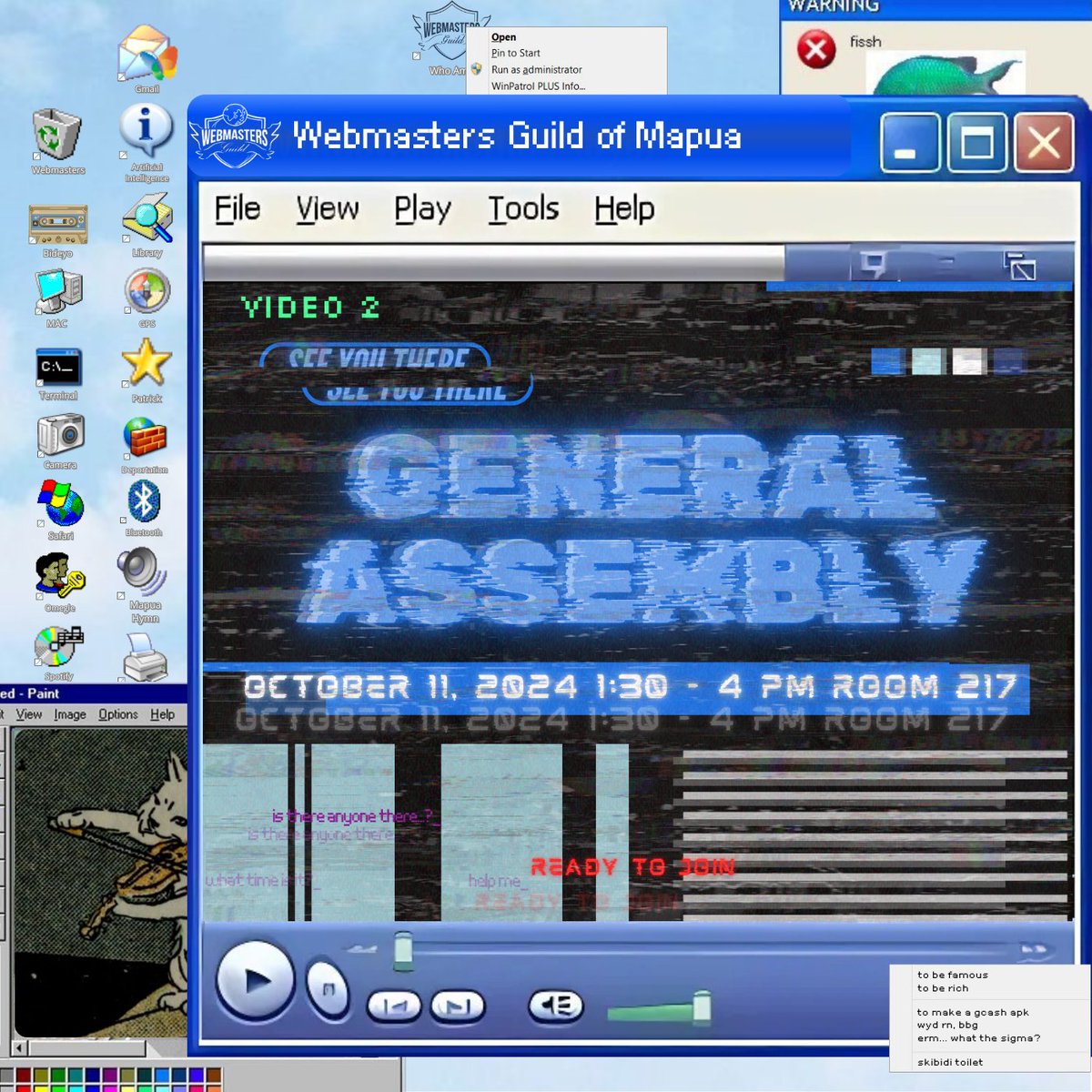
Task: Pick the dark green swatch in Paint palette
Action: click(58, 1076)
